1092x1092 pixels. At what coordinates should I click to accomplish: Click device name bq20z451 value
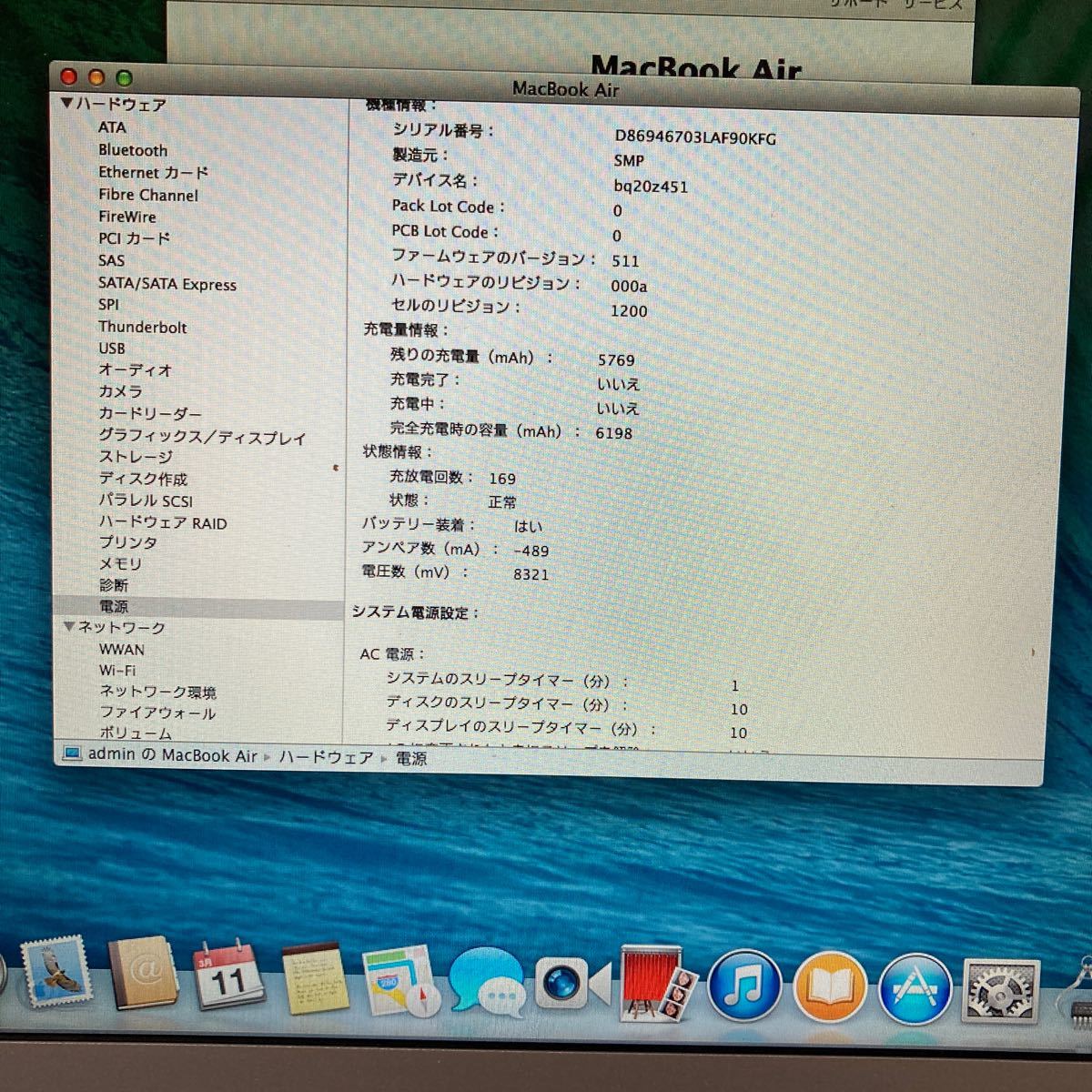651,187
